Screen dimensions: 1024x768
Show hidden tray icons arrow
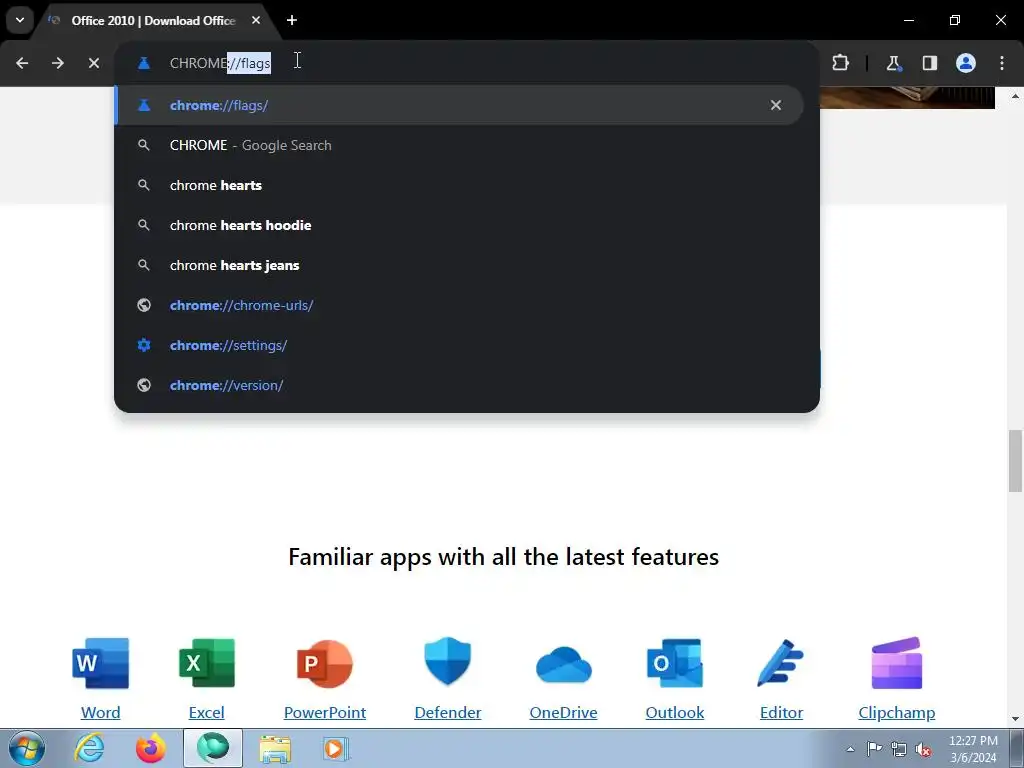click(x=850, y=749)
